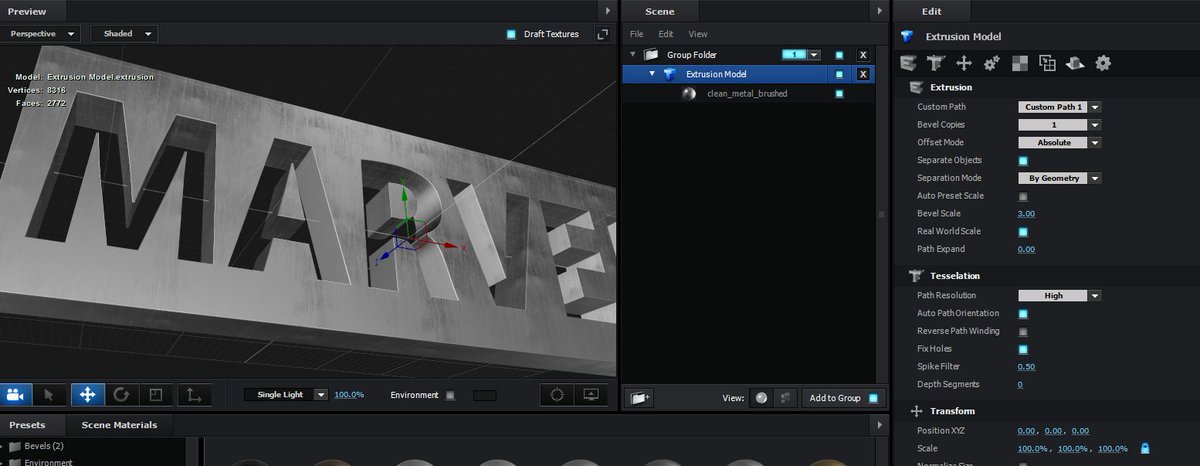Open the Shaded display mode dropdown

124,33
